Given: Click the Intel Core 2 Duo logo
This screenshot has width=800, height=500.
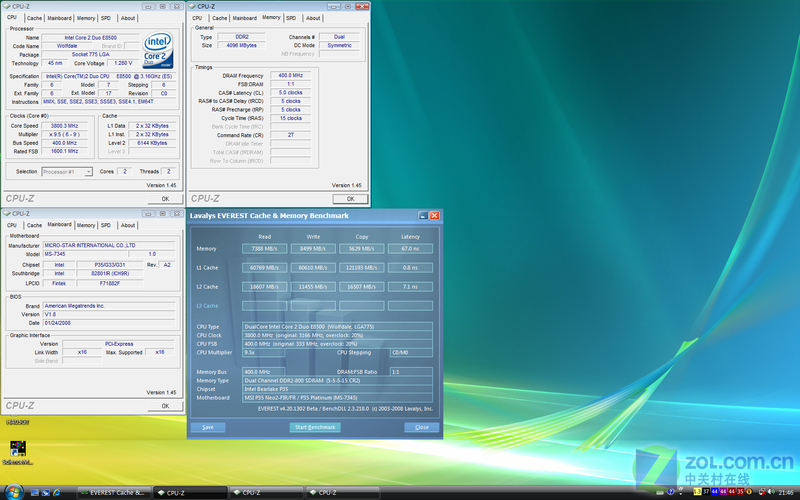Looking at the screenshot, I should coord(158,51).
